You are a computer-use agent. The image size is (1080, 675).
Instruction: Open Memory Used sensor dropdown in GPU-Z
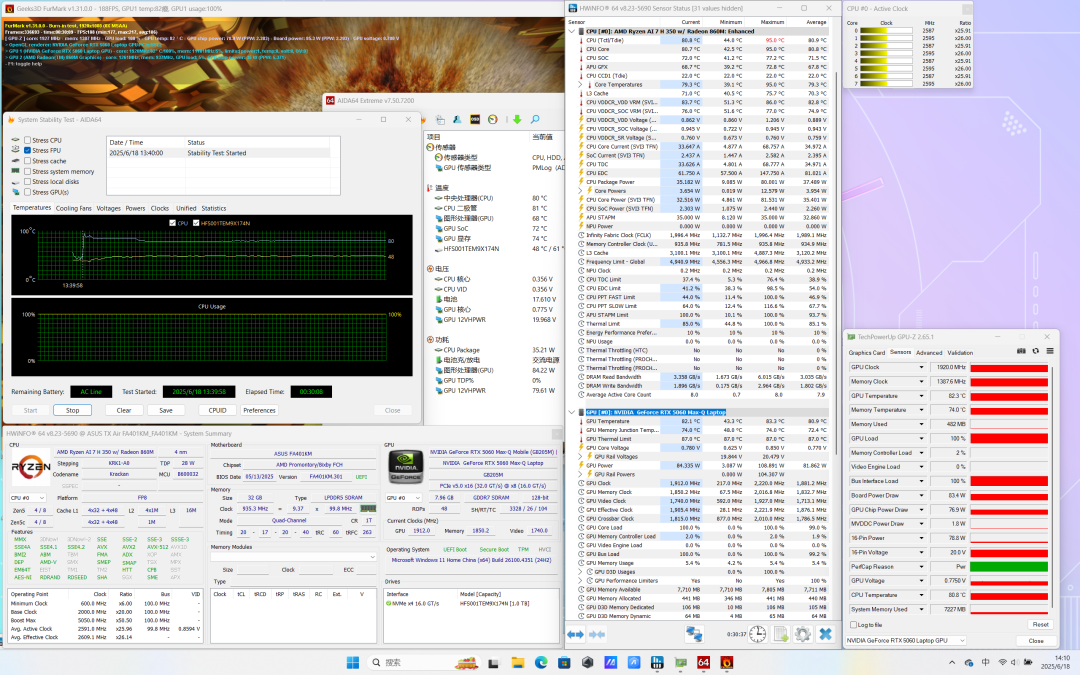921,424
